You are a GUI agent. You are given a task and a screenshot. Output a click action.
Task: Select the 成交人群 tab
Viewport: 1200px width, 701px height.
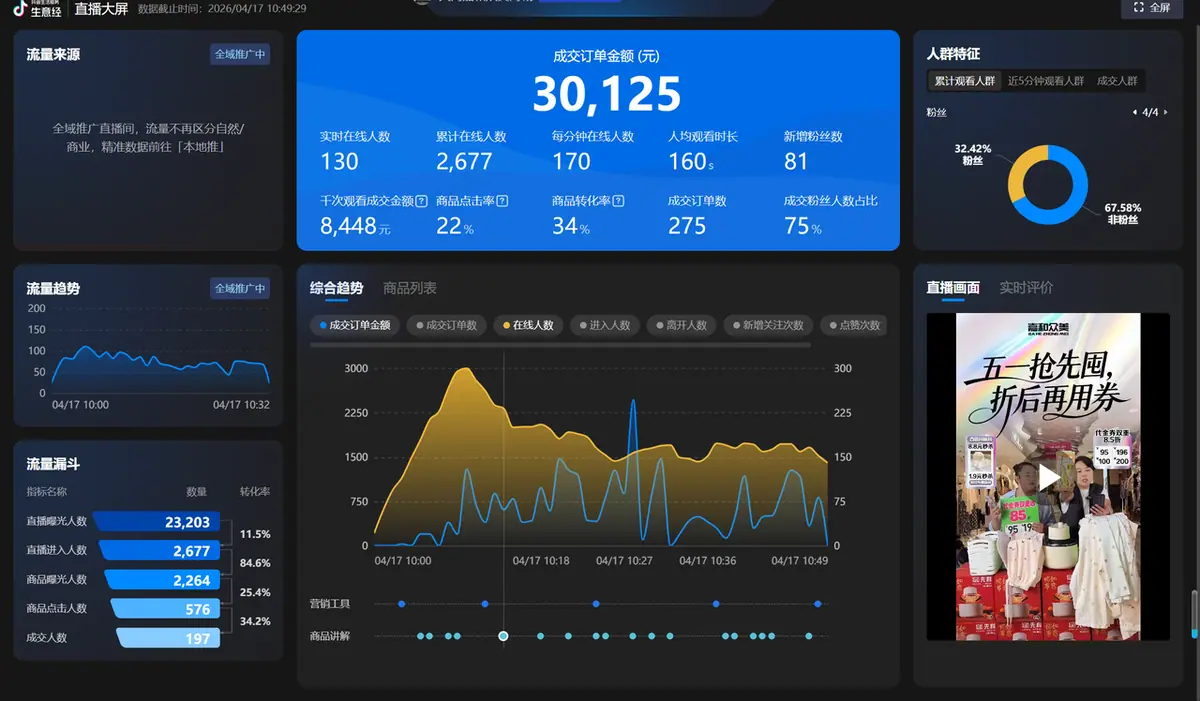pyautogui.click(x=1118, y=81)
